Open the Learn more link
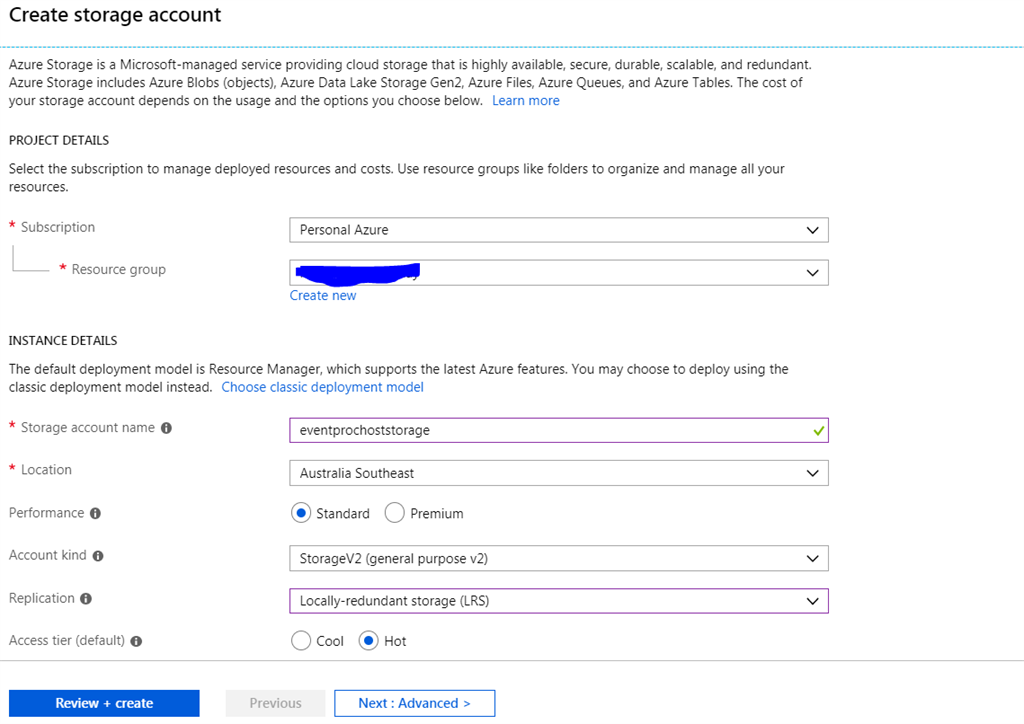The height and width of the screenshot is (724, 1024). coord(525,100)
